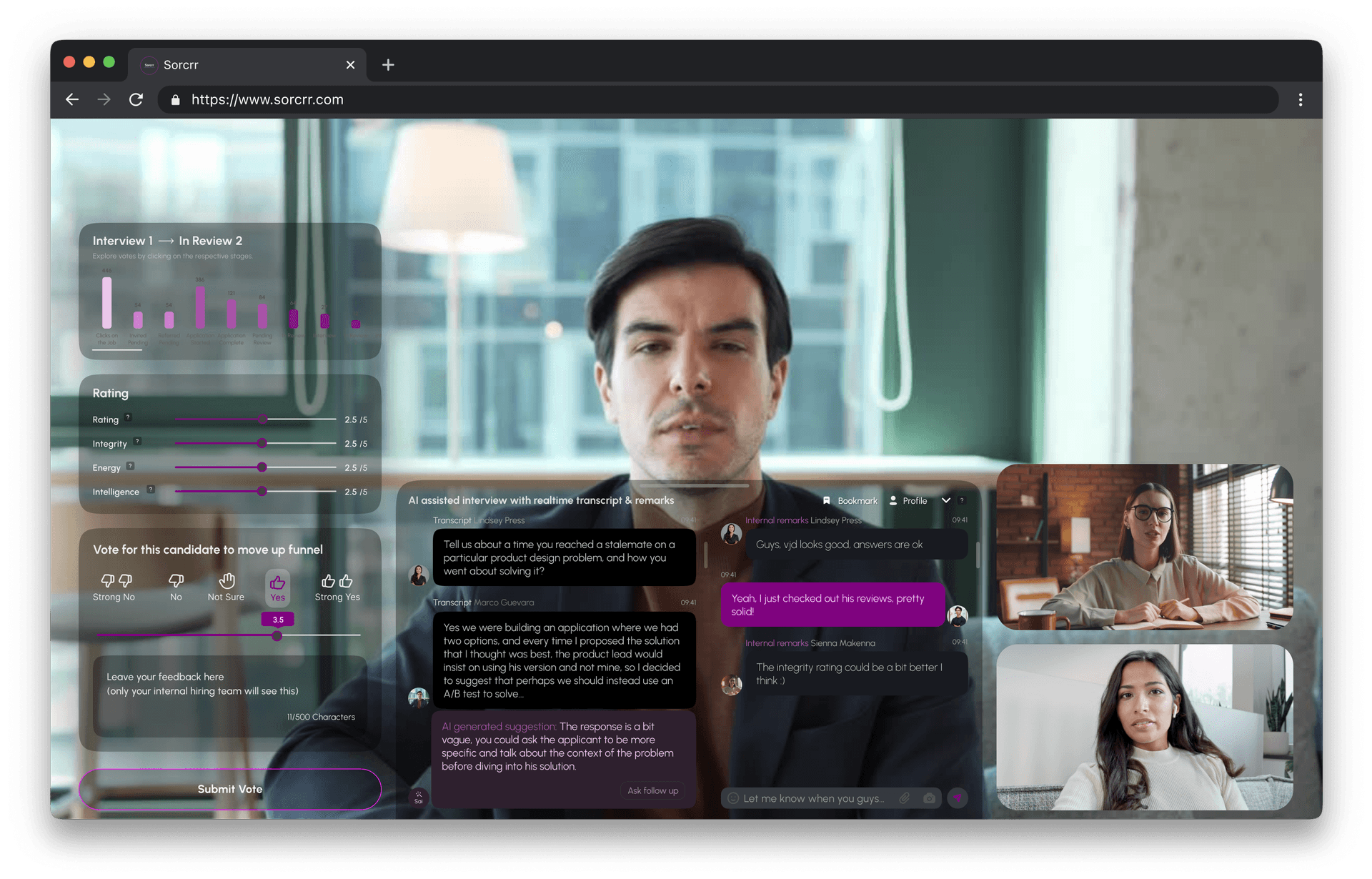This screenshot has height=879, width=1372.
Task: Send the chat message with the paper plane icon
Action: 958,798
